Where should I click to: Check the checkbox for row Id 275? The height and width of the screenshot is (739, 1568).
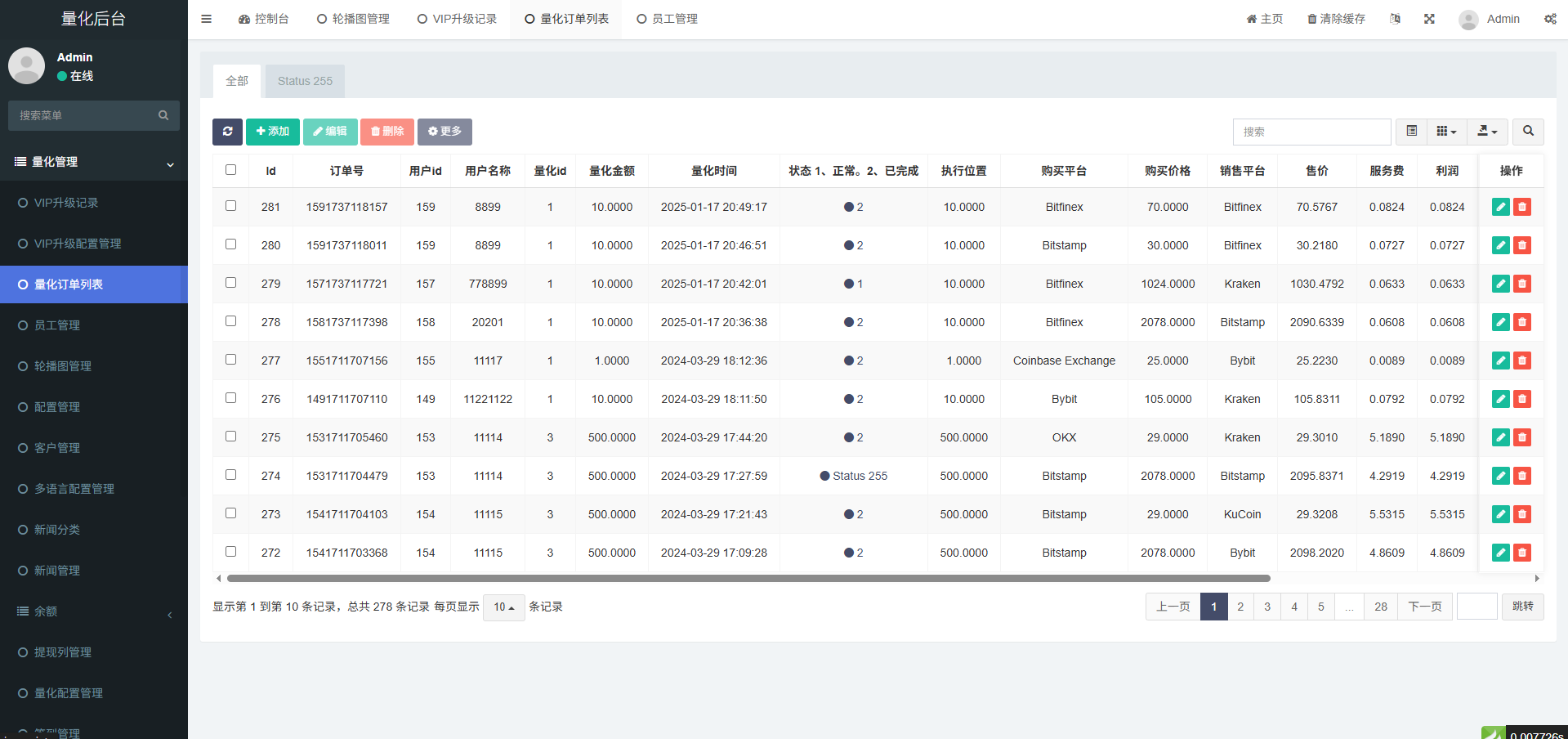coord(231,437)
